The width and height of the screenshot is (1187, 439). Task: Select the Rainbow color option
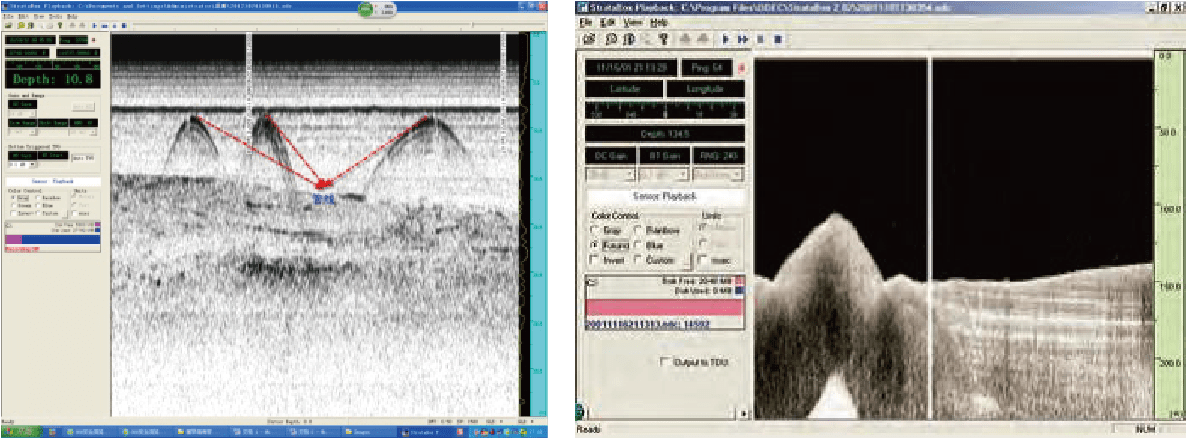(637, 228)
